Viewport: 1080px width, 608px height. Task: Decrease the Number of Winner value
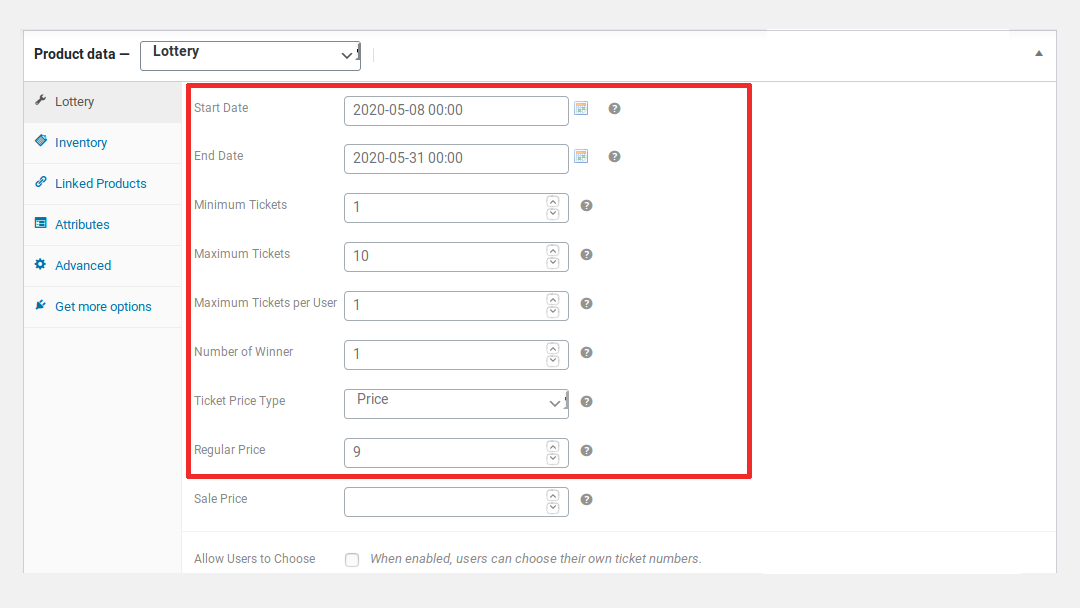(552, 360)
